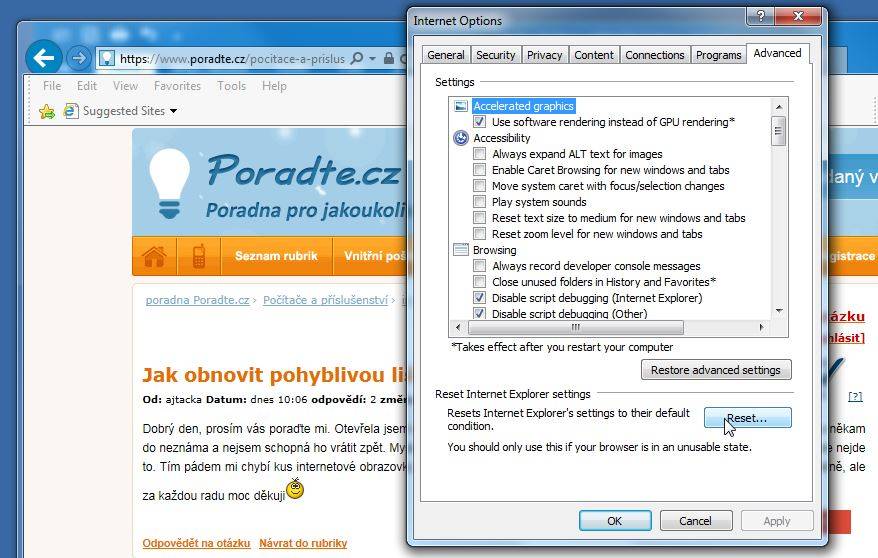Image resolution: width=878 pixels, height=558 pixels.
Task: Enable Play system sounds
Action: [x=479, y=201]
